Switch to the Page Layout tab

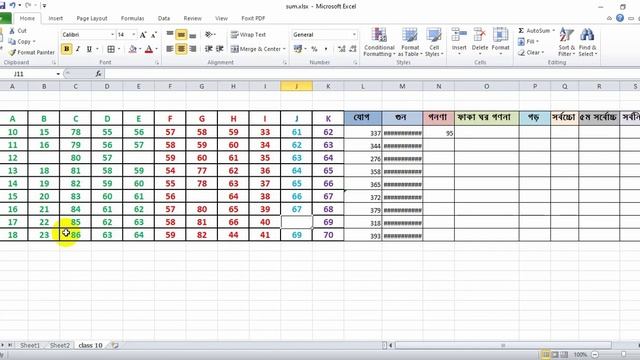coord(92,18)
